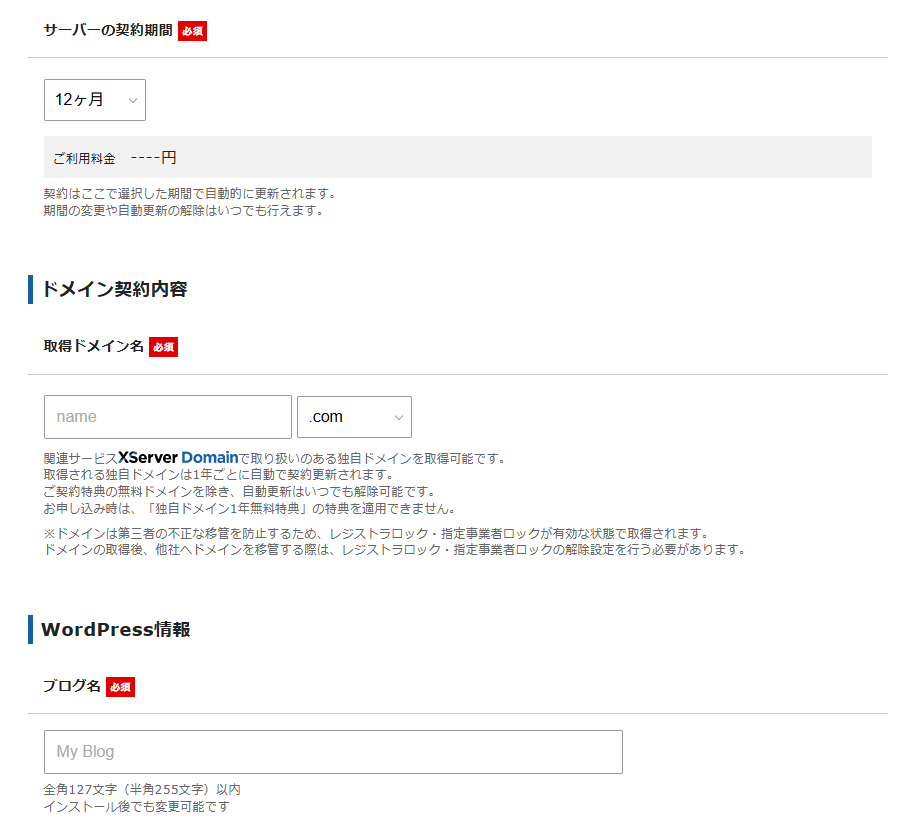
Task: Click the ドメイン契約内容 section heading
Action: click(114, 290)
